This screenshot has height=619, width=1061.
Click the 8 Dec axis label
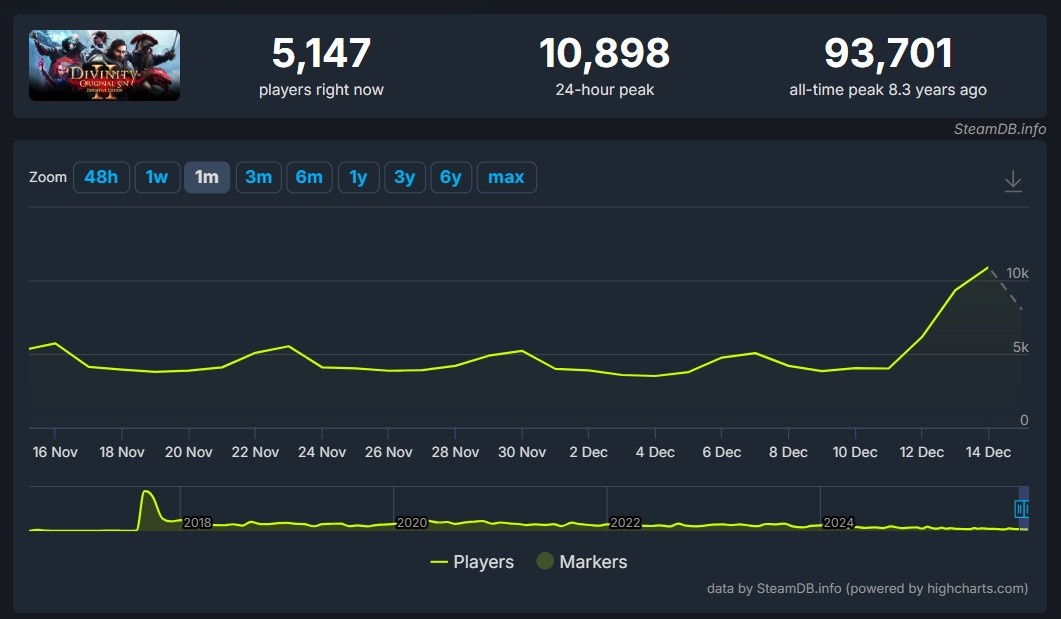[788, 452]
